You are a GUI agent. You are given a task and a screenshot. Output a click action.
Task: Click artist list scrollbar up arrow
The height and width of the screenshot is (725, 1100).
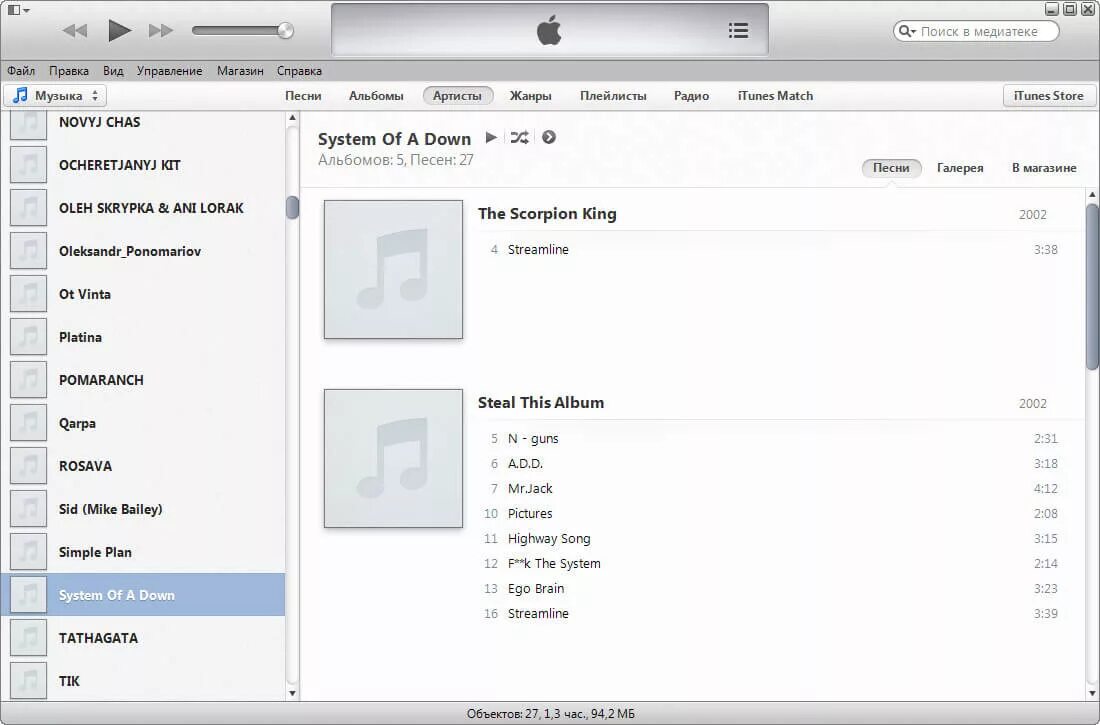tap(293, 118)
